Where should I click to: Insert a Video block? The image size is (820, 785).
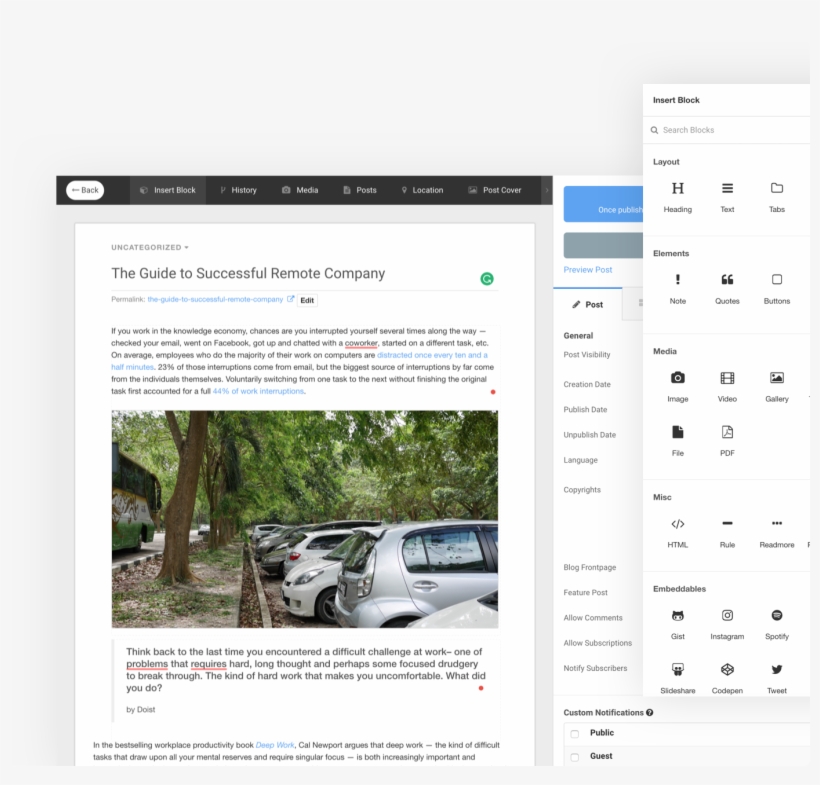click(727, 386)
